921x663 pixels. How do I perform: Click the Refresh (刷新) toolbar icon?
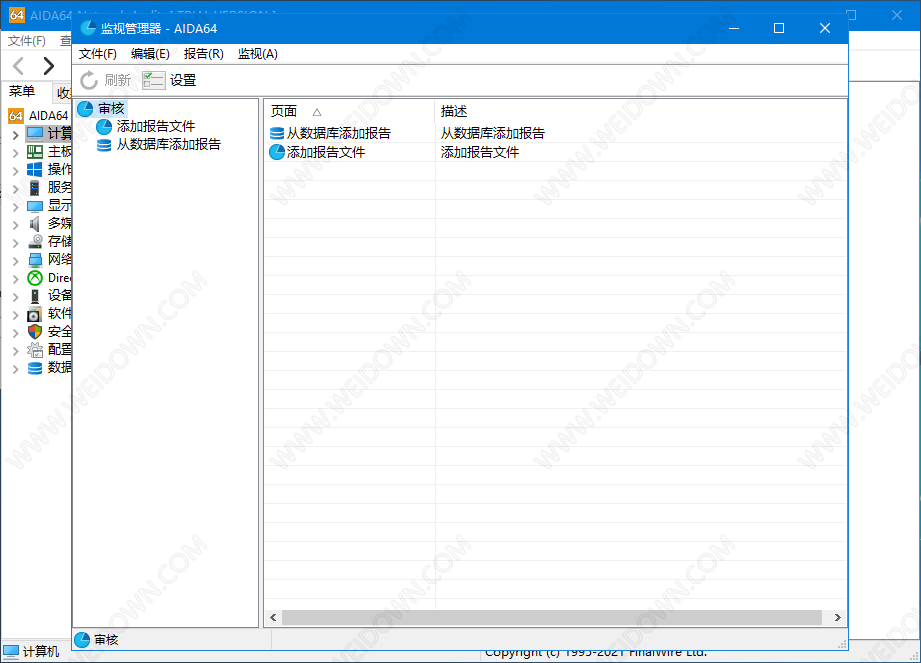[90, 81]
